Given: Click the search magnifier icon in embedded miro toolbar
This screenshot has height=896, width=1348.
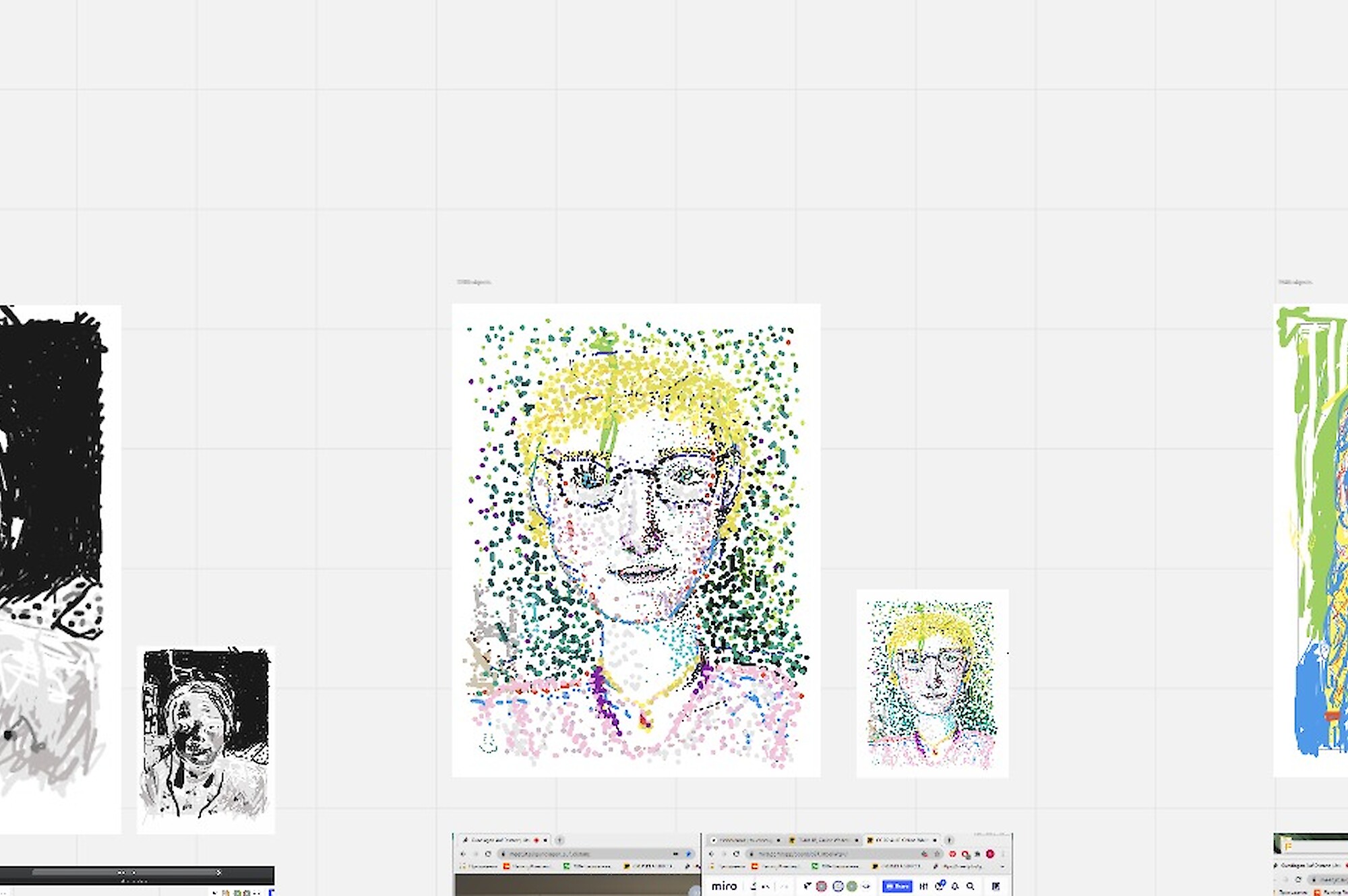Looking at the screenshot, I should 970,887.
